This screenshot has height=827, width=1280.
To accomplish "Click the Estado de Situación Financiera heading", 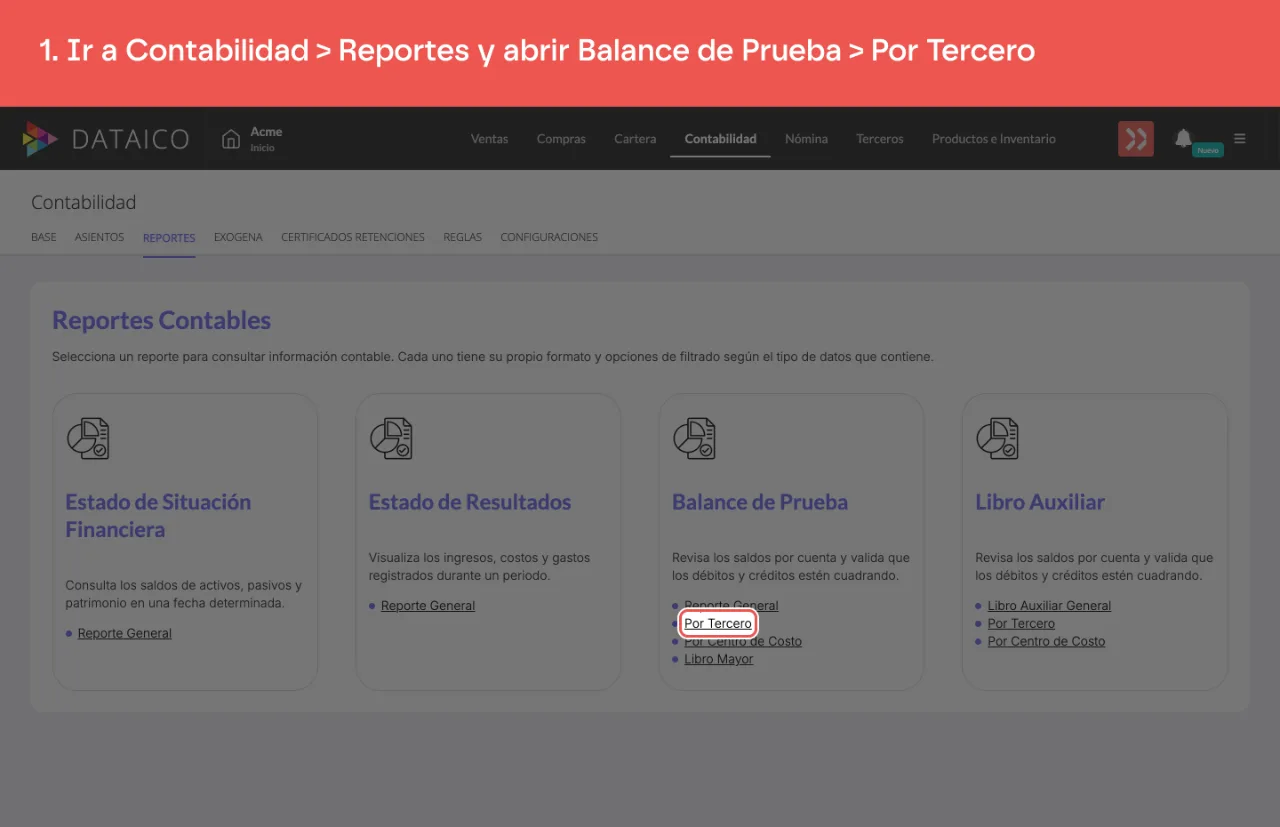I will coord(158,516).
